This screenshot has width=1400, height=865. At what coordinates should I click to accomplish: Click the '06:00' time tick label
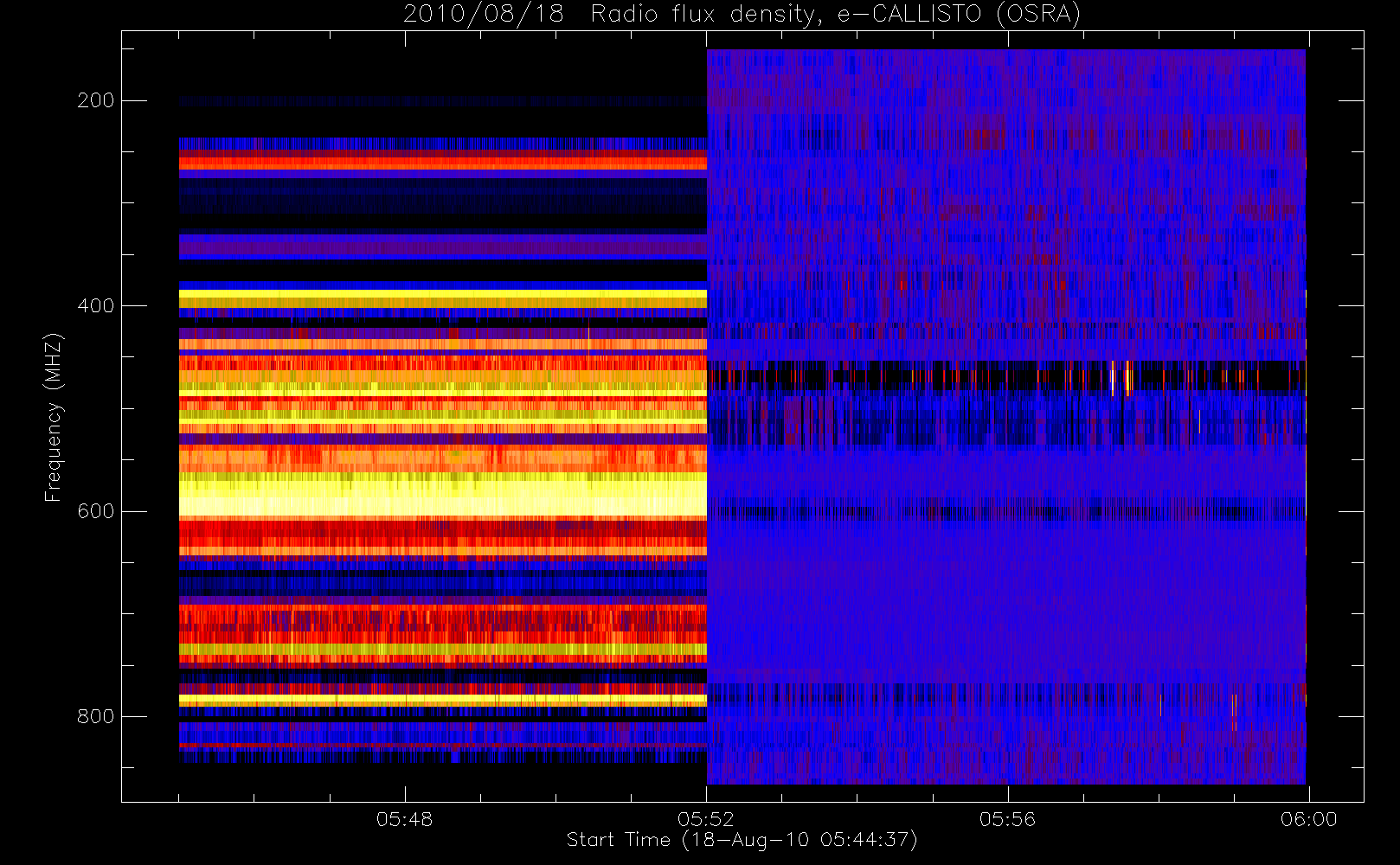pos(1308,819)
